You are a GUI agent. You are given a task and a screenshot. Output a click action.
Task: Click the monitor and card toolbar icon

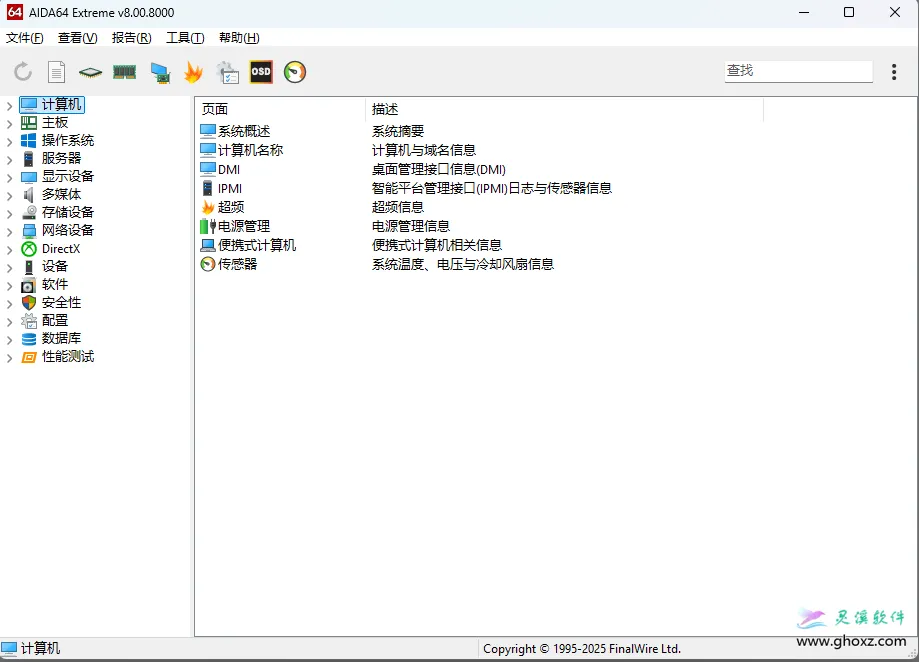tap(159, 72)
